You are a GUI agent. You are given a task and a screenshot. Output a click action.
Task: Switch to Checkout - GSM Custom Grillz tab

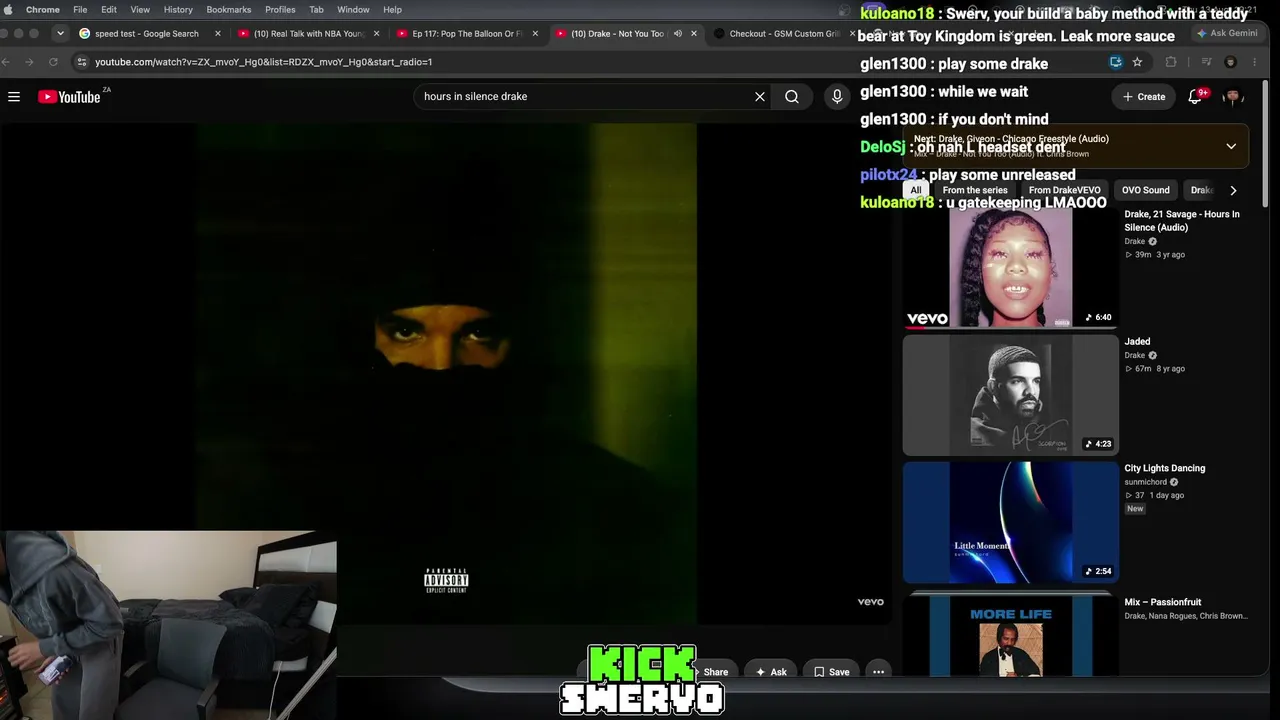[784, 33]
